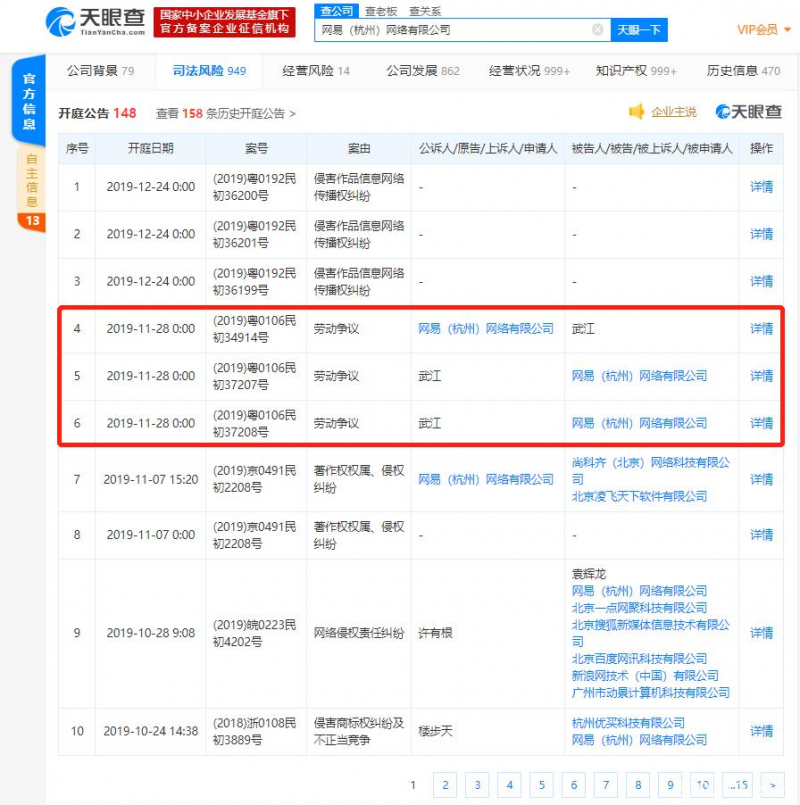This screenshot has height=805, width=800.
Task: Click plaintiff 网易(杭州)网络有限公司 in row 7
Action: 486,479
